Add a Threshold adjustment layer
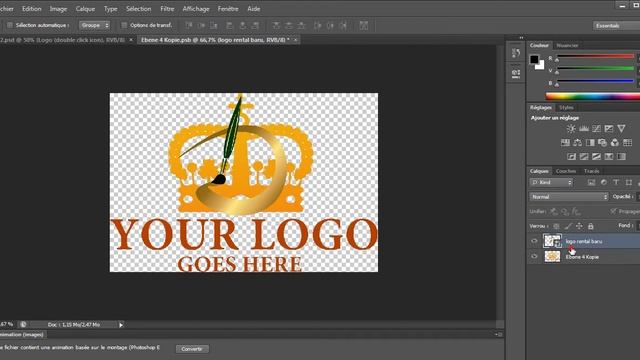The width and height of the screenshot is (640, 360). coord(596,156)
